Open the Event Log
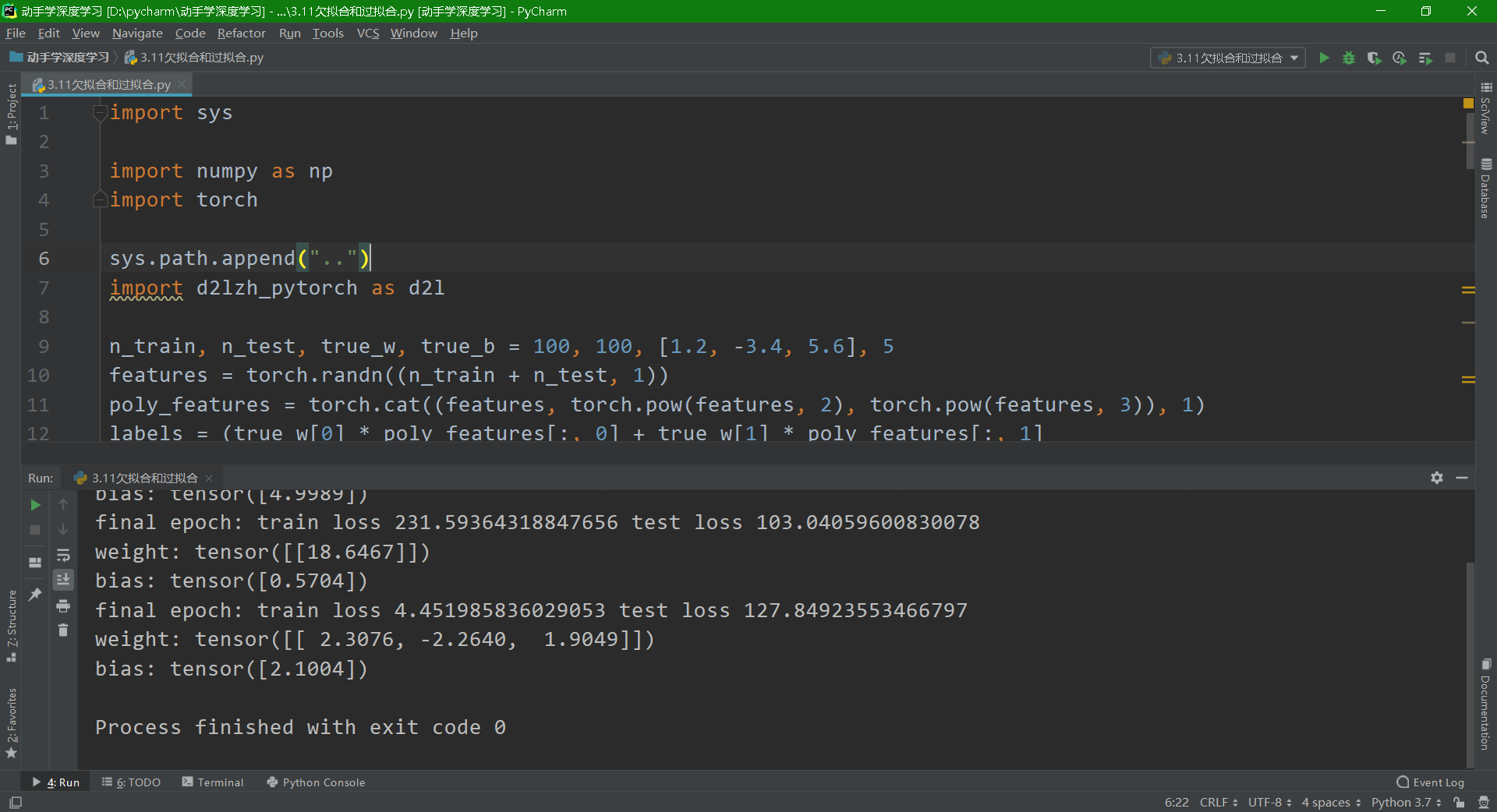Image resolution: width=1497 pixels, height=812 pixels. coord(1437,782)
